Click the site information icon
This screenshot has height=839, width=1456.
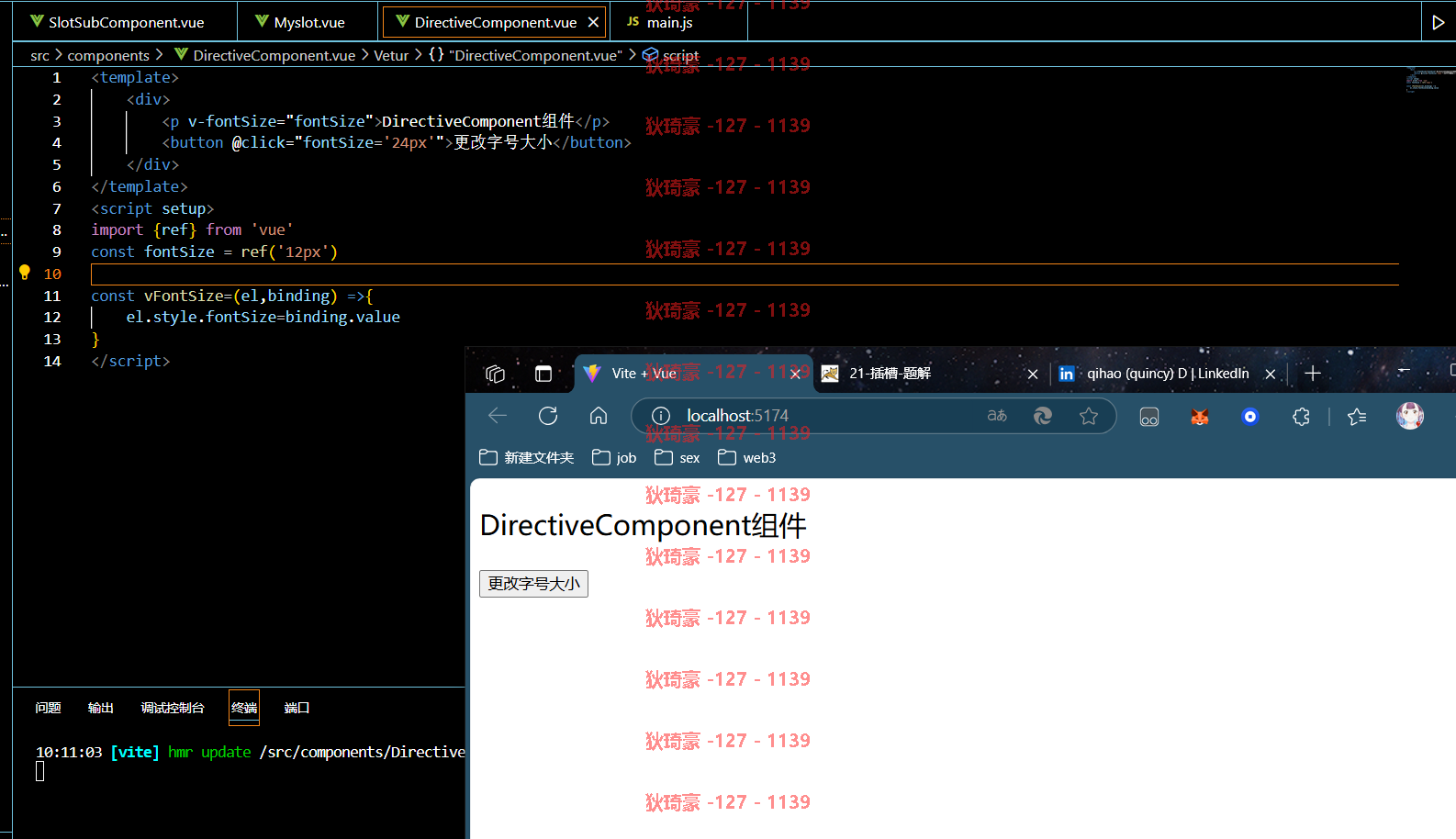point(661,416)
